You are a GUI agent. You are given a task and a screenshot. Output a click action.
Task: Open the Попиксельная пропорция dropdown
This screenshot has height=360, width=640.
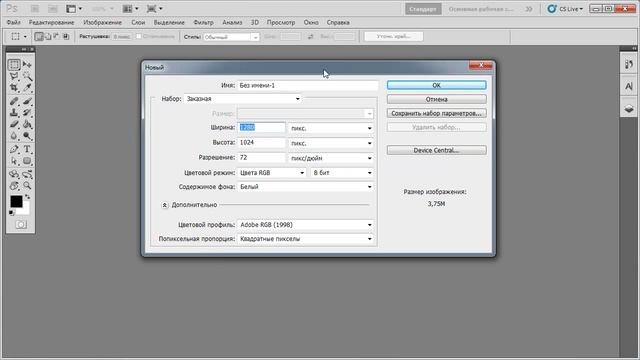(x=305, y=239)
